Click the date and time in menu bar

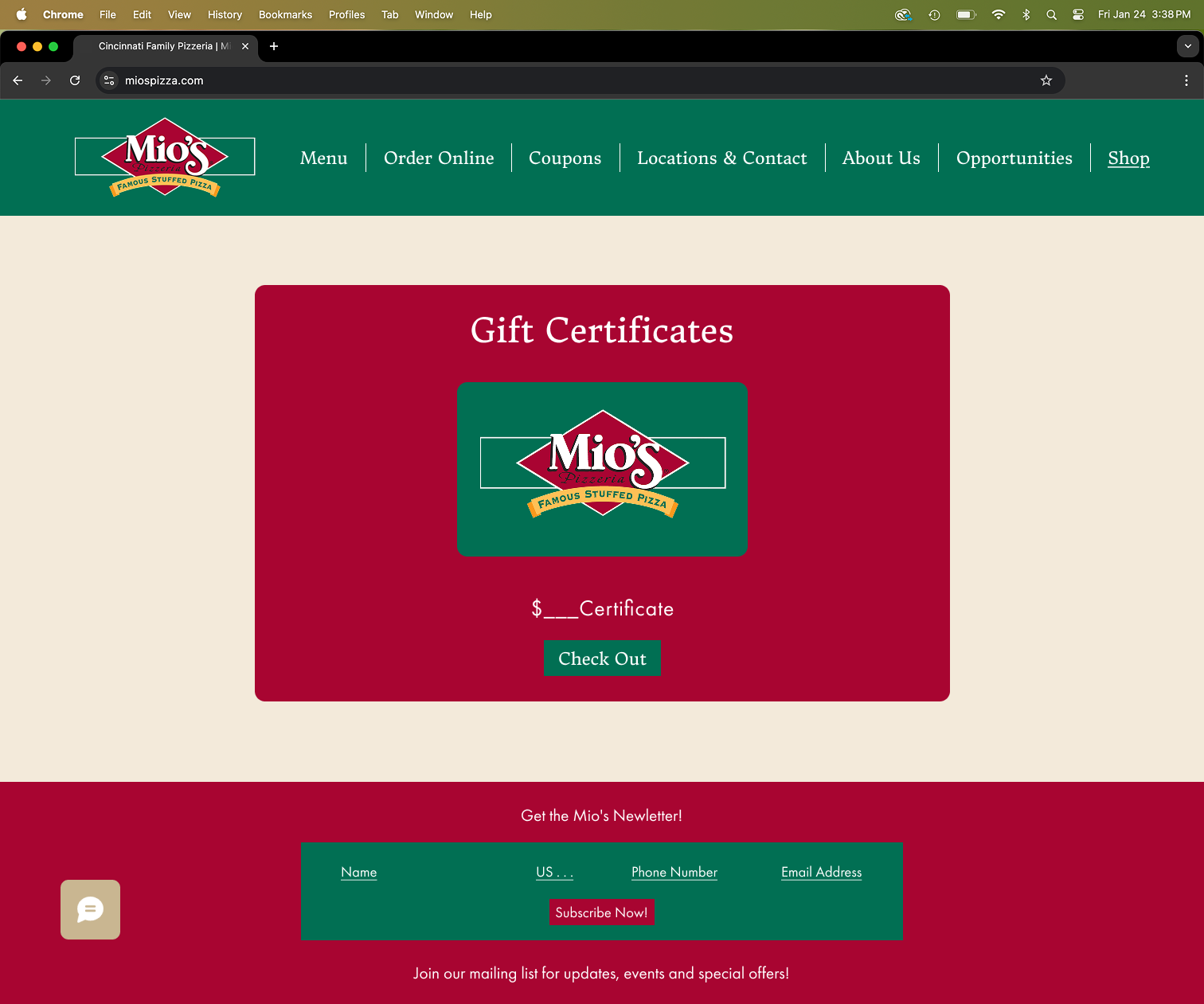click(x=1144, y=14)
